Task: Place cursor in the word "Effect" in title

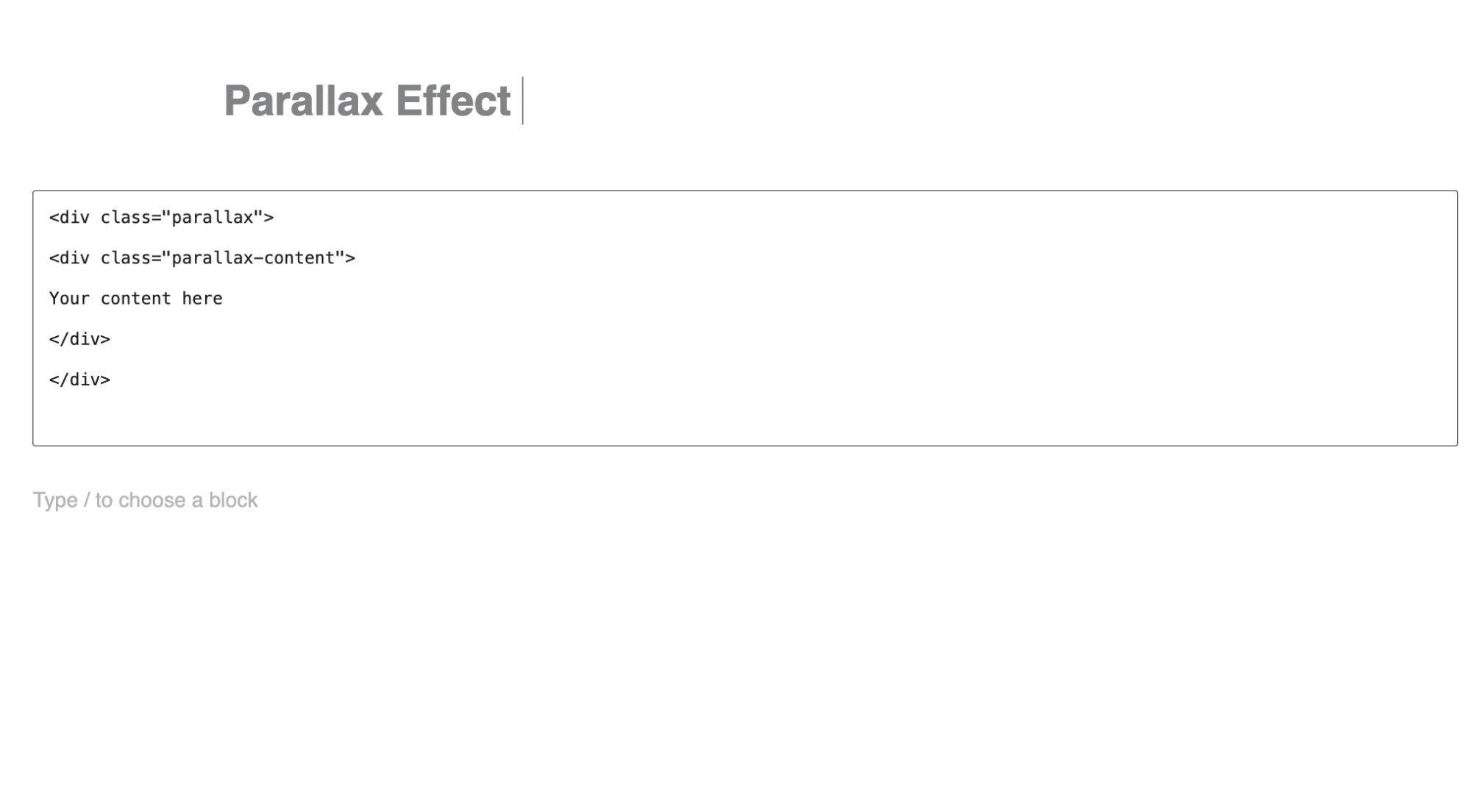Action: click(x=452, y=101)
